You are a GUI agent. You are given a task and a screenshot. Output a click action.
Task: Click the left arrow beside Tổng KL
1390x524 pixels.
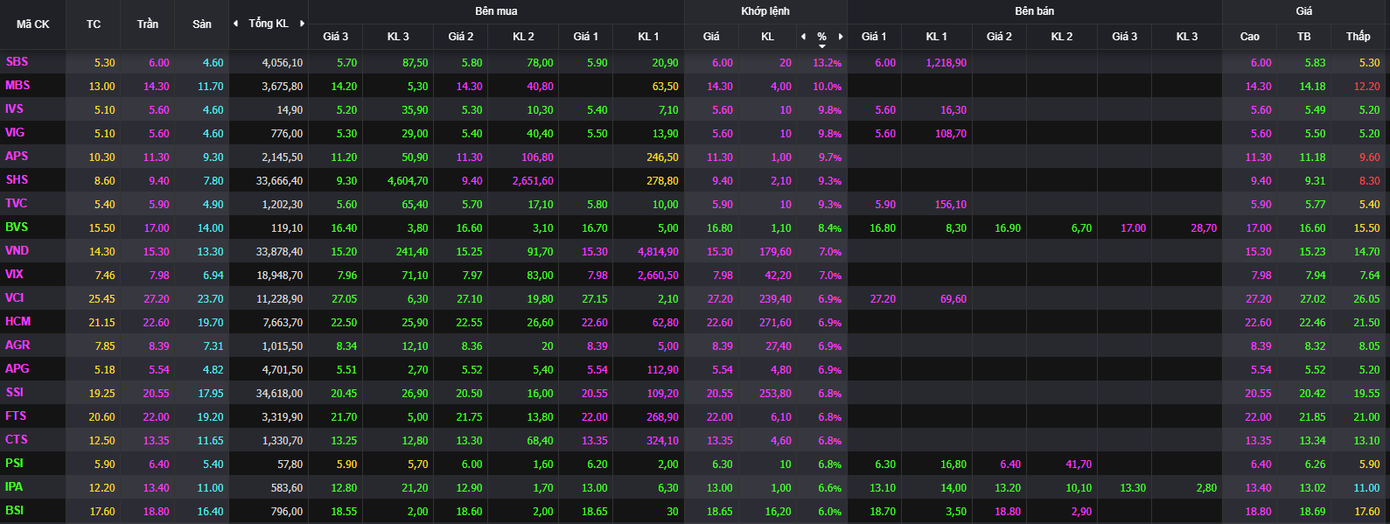(236, 23)
